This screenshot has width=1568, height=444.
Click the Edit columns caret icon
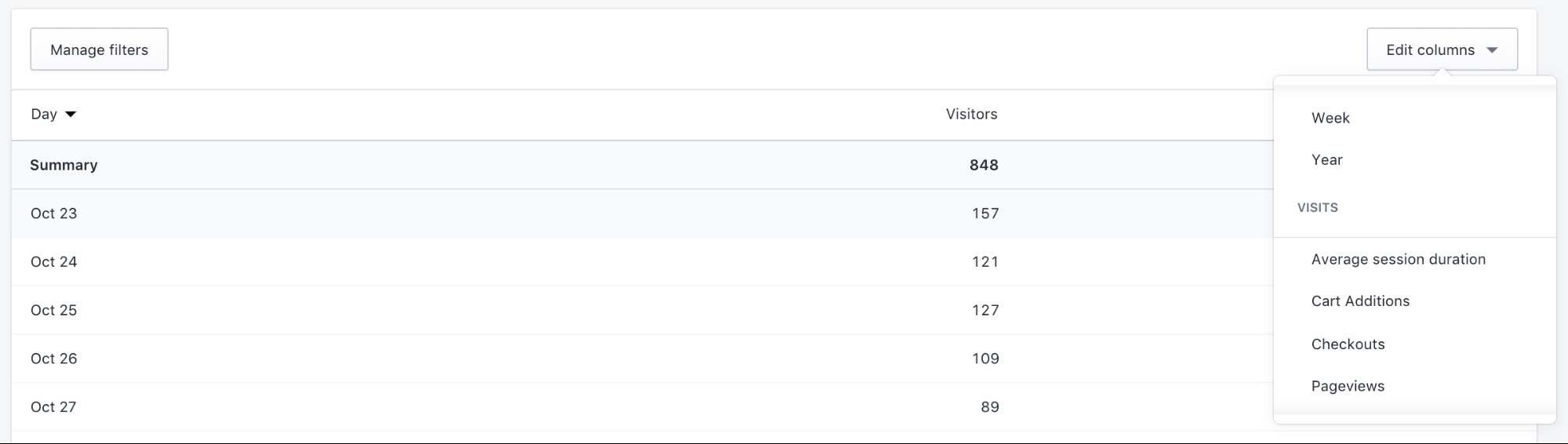(x=1492, y=50)
